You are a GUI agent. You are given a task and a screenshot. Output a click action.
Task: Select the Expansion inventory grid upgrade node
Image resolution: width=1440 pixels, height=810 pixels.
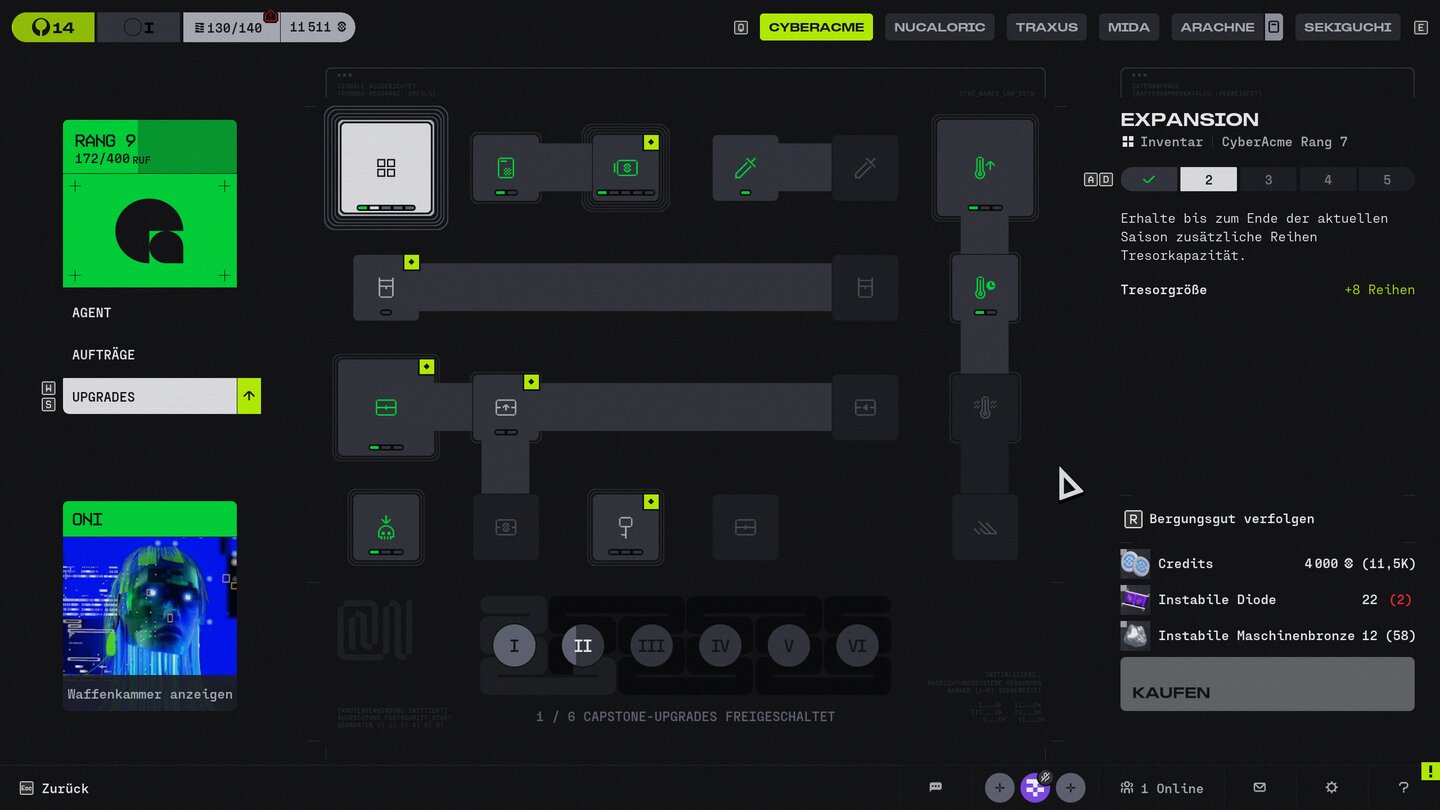[386, 168]
